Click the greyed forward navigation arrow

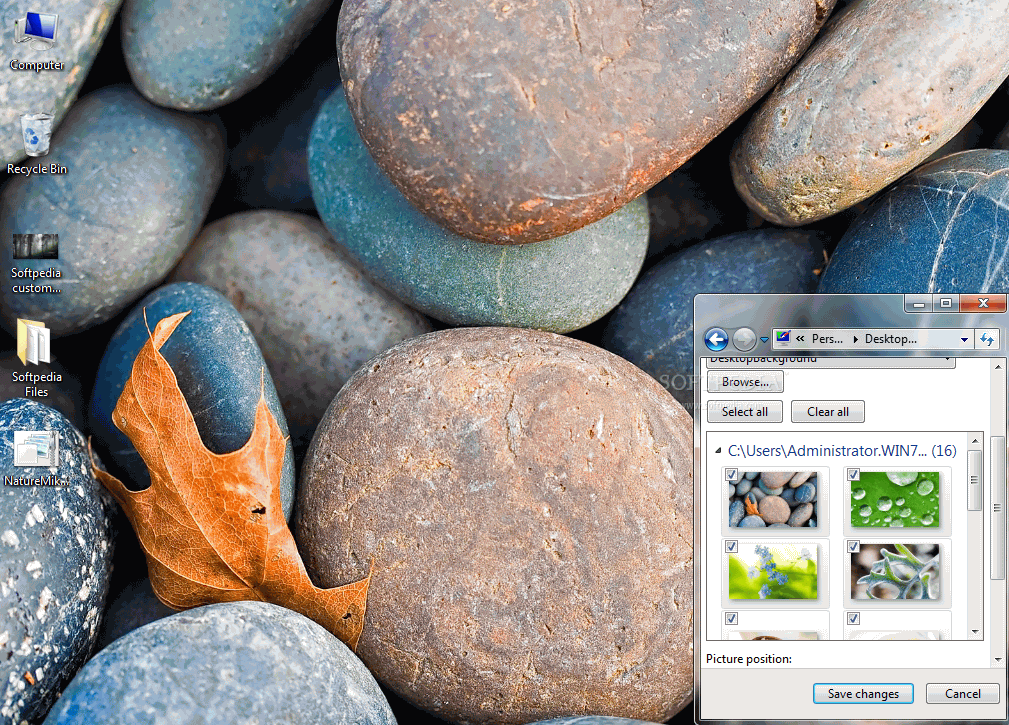click(x=745, y=339)
